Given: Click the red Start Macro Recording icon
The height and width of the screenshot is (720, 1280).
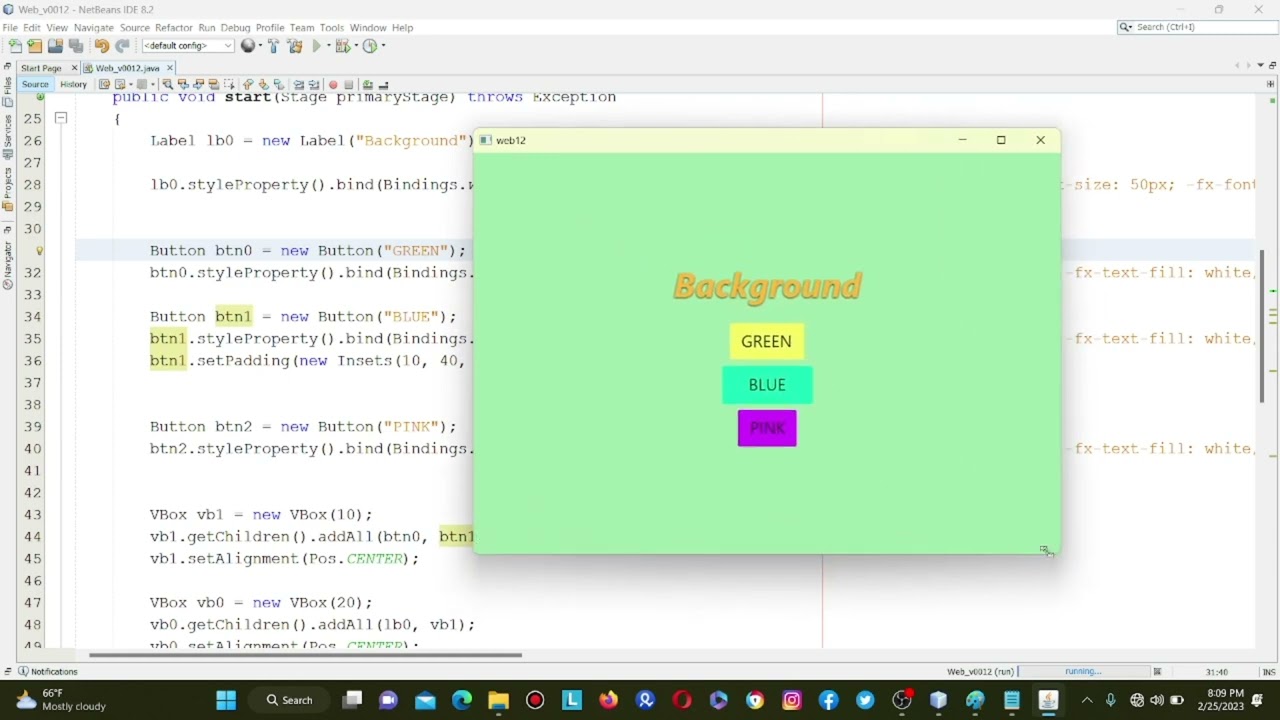Looking at the screenshot, I should tap(333, 85).
